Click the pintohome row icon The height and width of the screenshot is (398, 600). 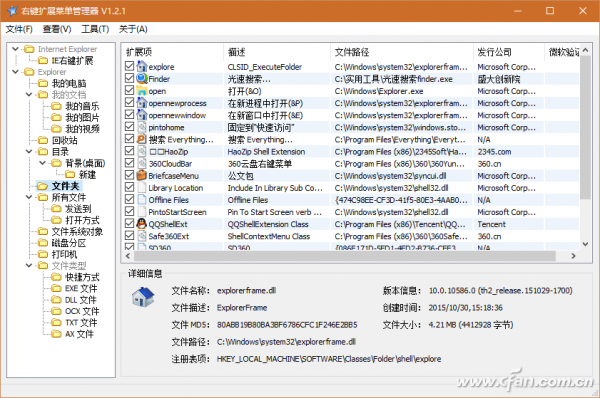(142, 127)
